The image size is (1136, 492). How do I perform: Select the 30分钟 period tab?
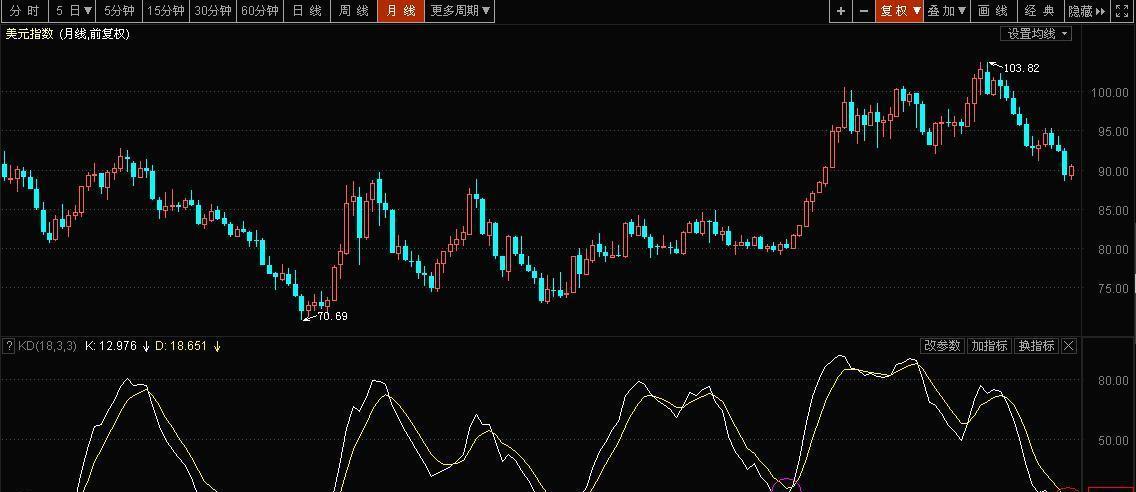click(x=213, y=11)
